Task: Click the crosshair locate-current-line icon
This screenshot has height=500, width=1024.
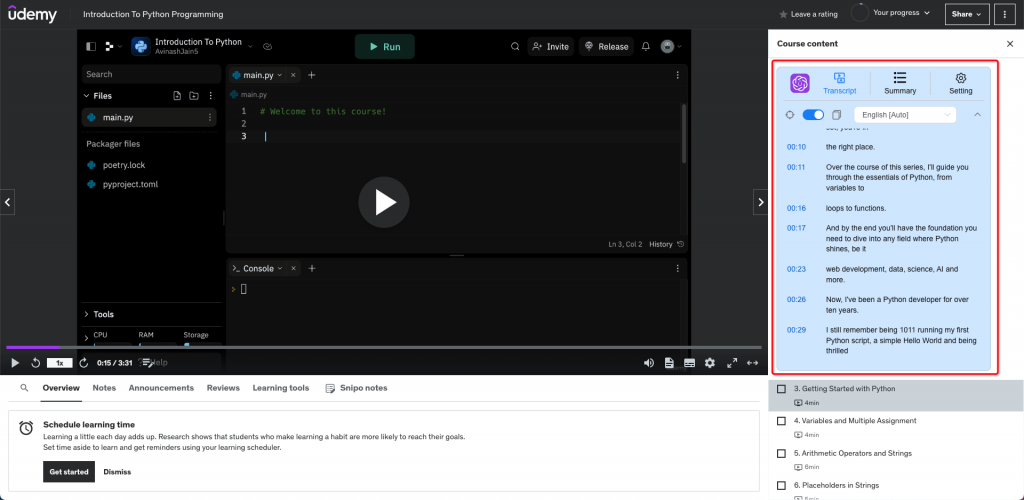Action: (790, 115)
